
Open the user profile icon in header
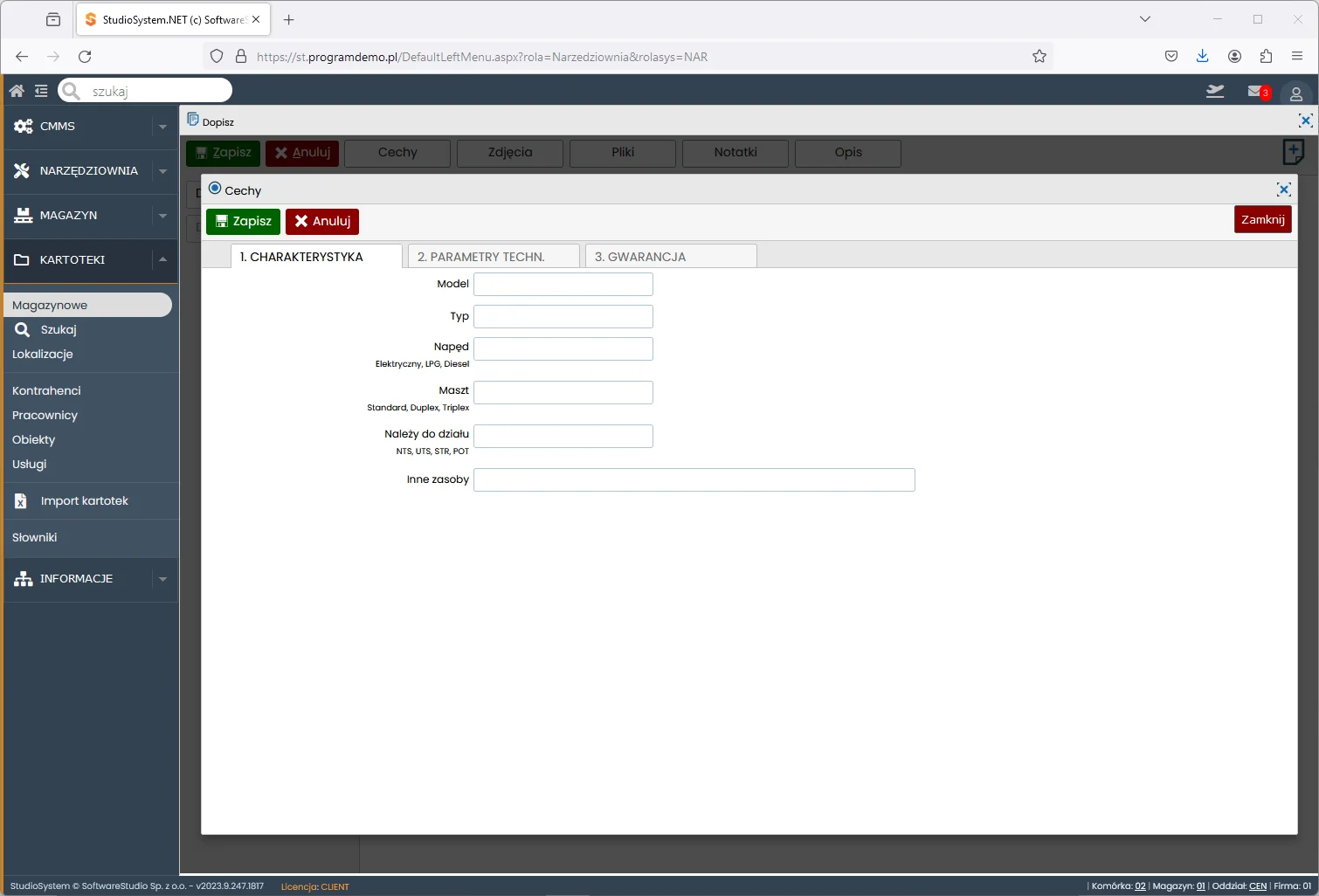pos(1296,93)
